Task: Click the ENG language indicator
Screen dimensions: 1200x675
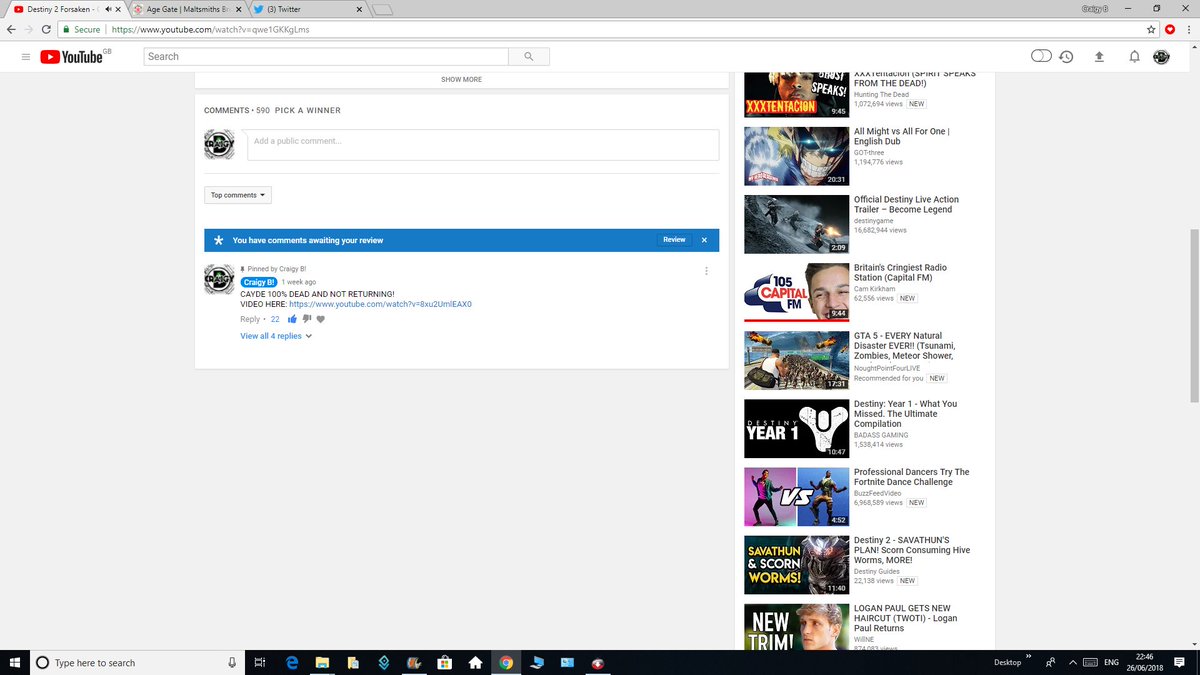Action: 1110,662
